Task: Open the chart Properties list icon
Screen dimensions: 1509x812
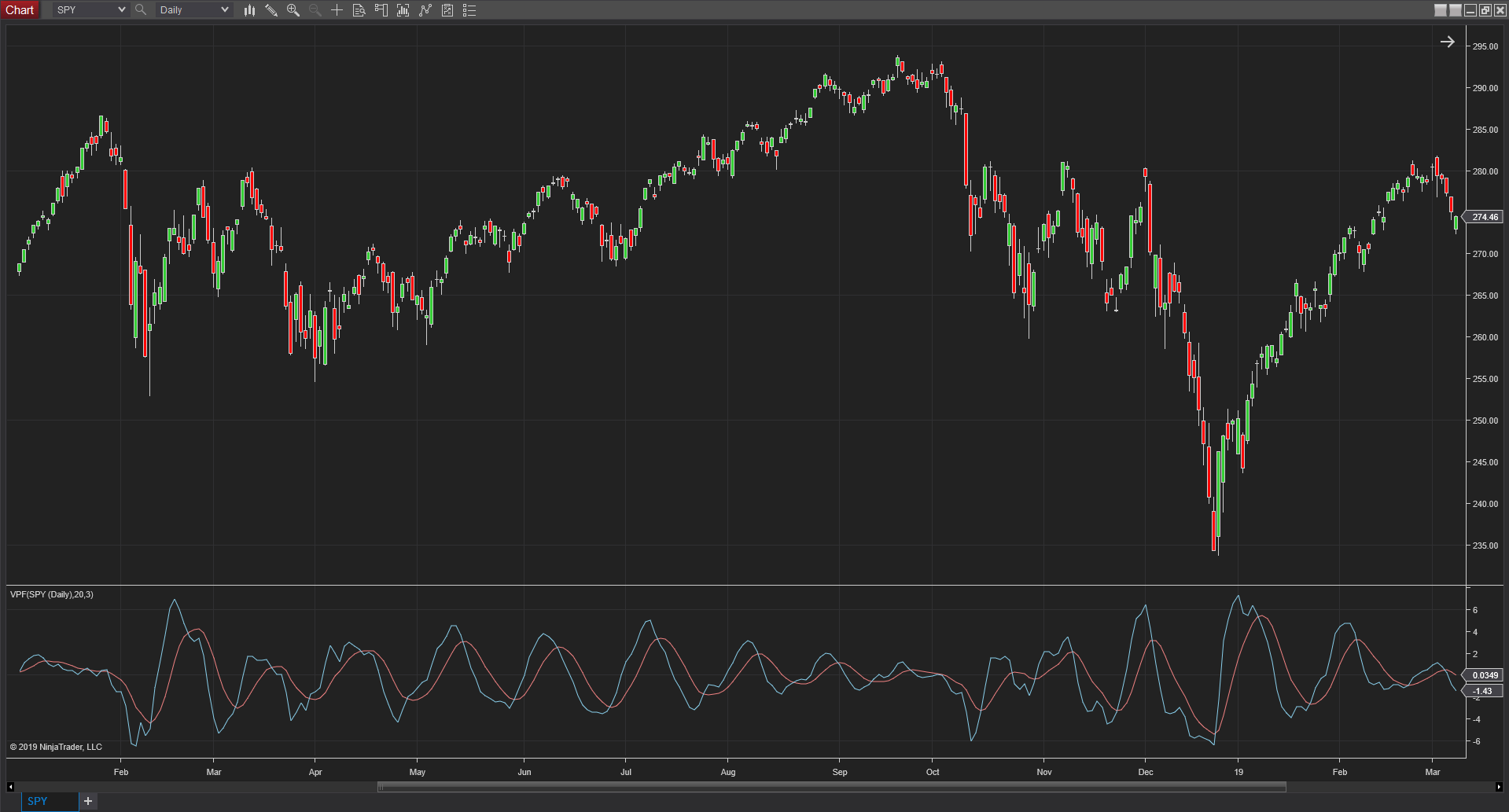Action: click(469, 10)
